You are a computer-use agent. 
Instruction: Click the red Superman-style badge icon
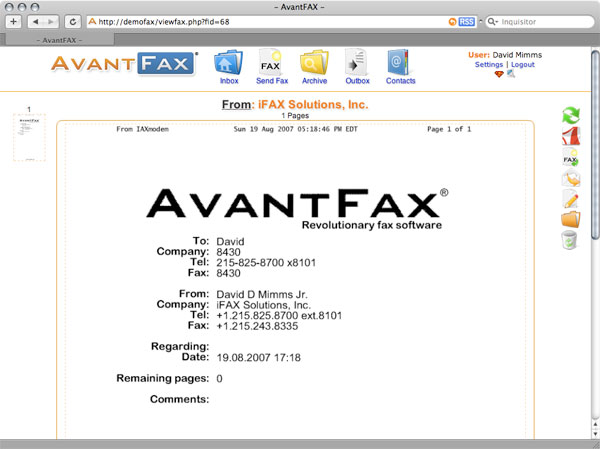[499, 74]
